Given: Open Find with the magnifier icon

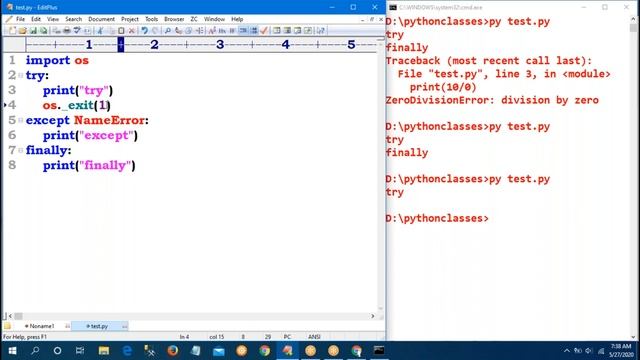Looking at the screenshot, I should tap(167, 31).
